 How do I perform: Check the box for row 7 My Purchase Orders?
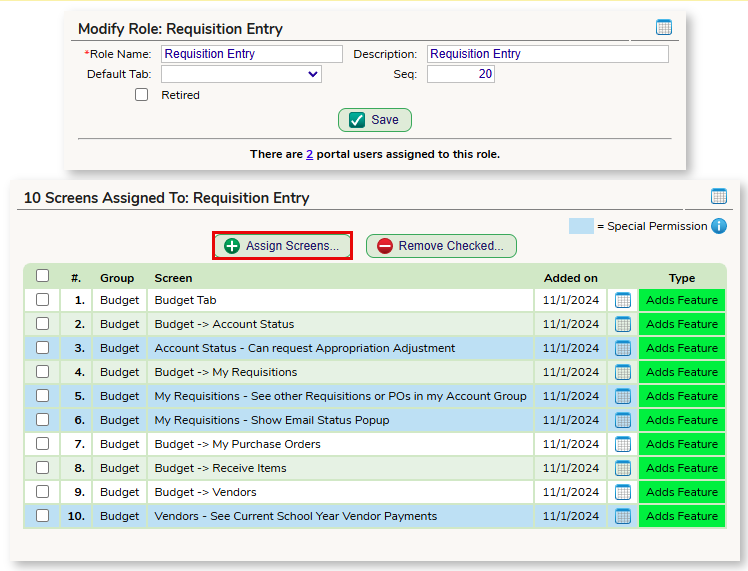click(42, 444)
